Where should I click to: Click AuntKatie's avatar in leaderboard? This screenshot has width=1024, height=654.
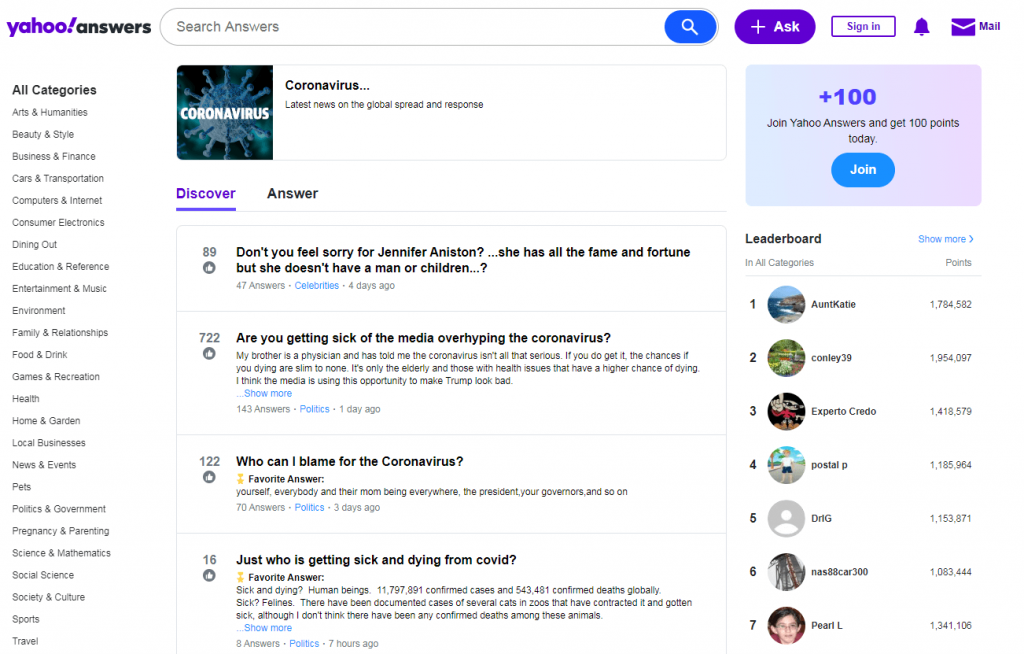pos(786,304)
